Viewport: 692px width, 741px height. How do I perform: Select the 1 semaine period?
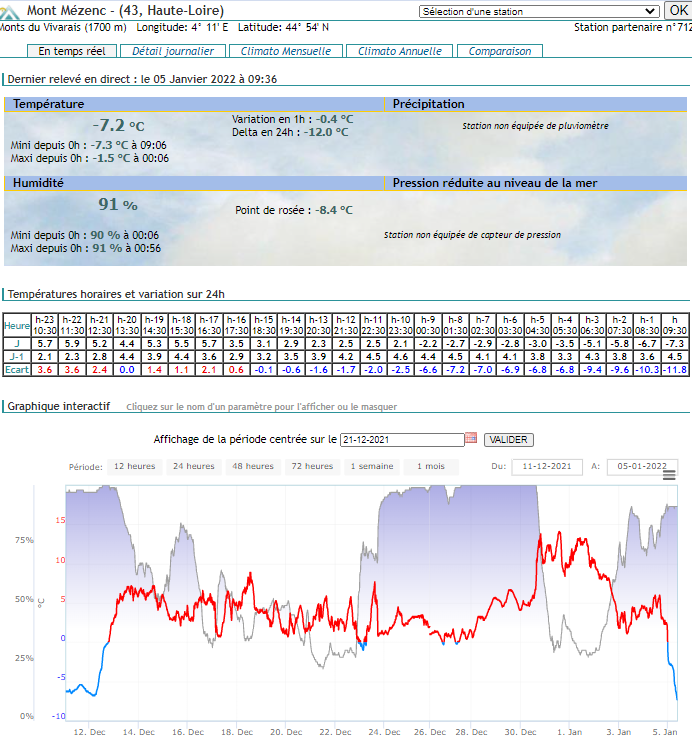coord(372,466)
